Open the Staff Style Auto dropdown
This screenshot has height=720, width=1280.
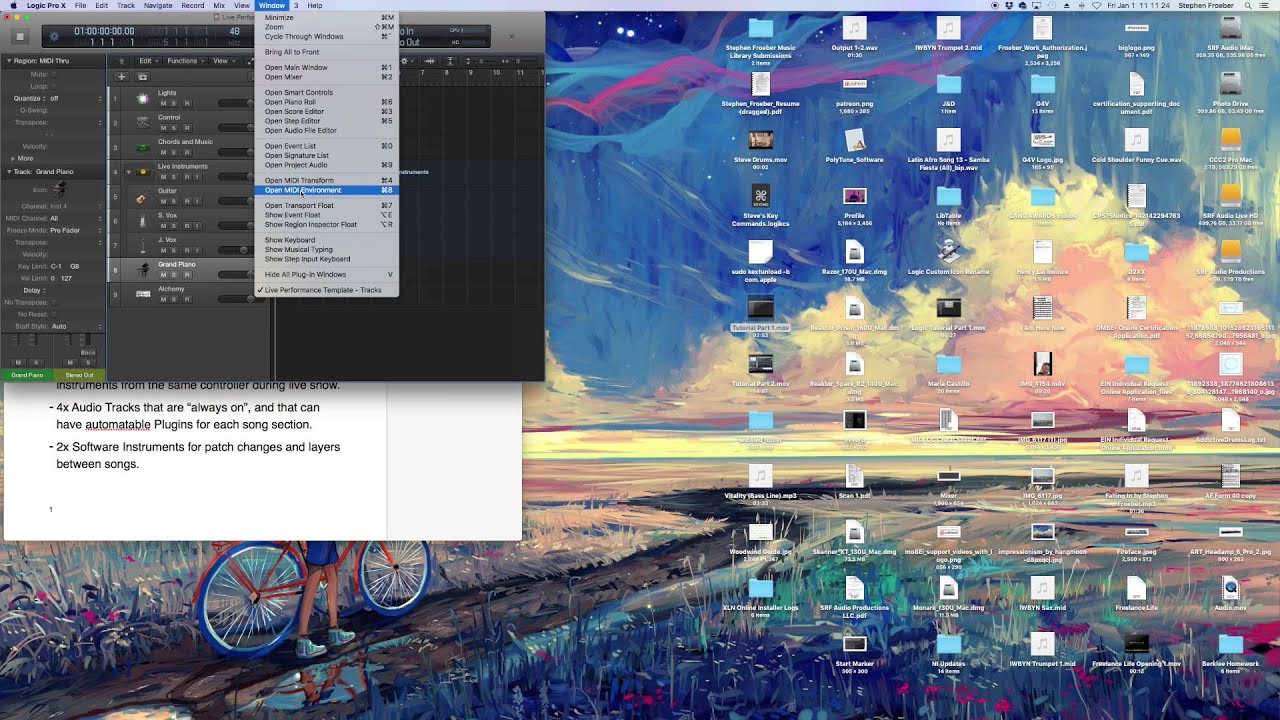[76, 326]
